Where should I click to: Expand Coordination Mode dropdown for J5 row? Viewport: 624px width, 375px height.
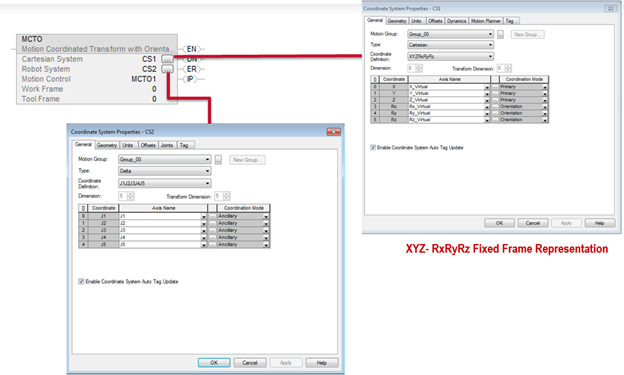point(266,245)
